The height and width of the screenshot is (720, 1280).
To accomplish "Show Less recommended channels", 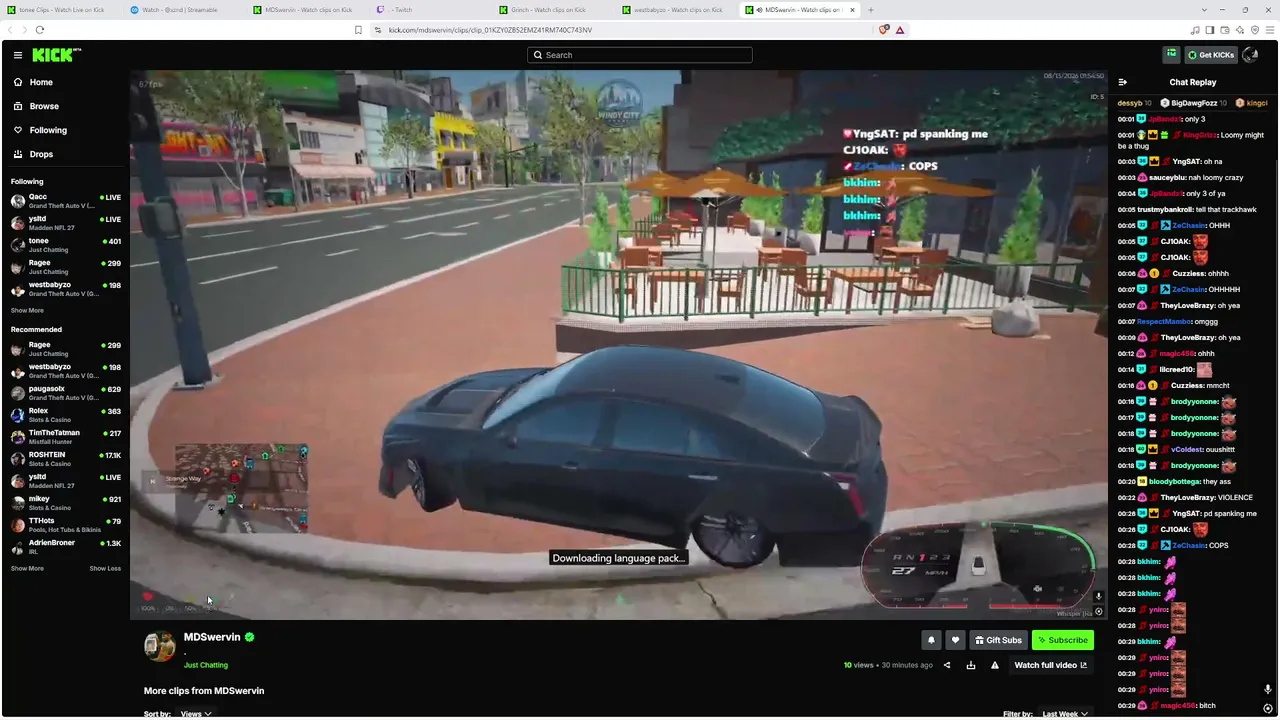I will point(105,568).
